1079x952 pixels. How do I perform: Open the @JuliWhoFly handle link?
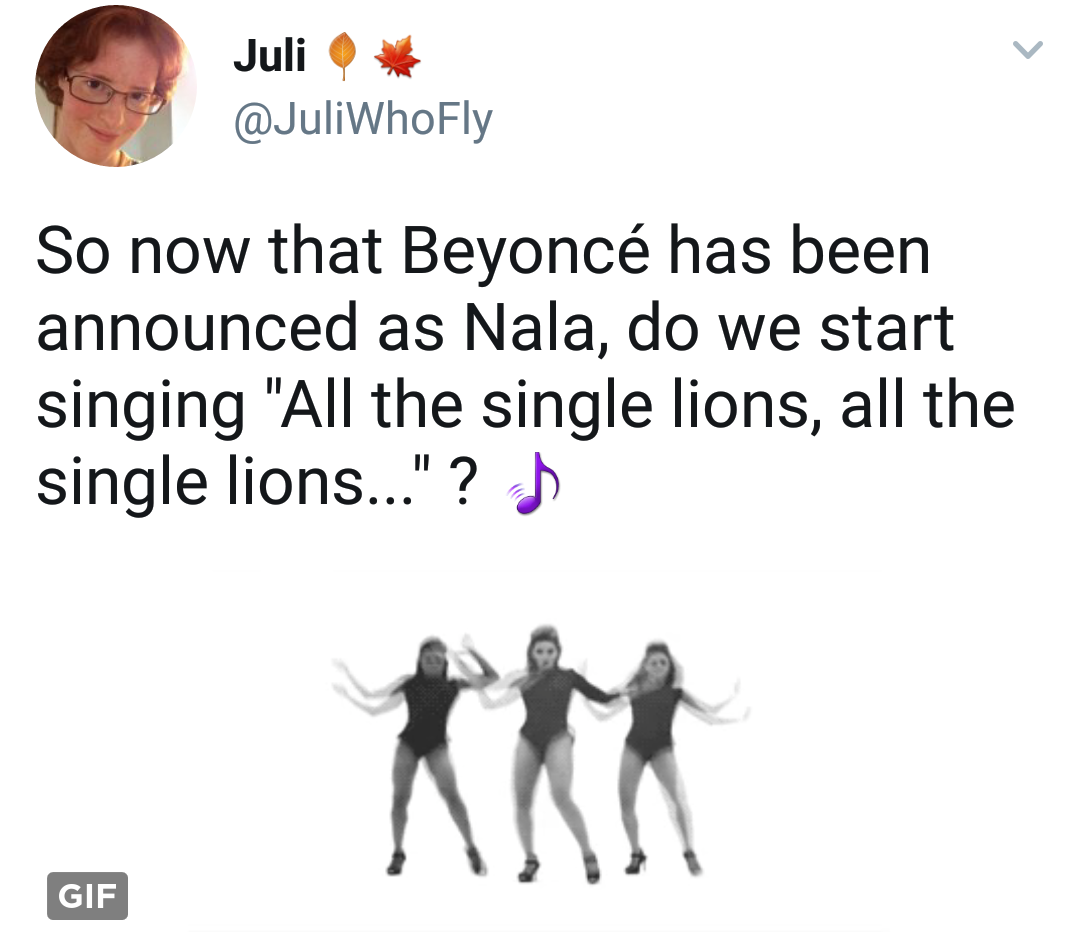pos(363,120)
